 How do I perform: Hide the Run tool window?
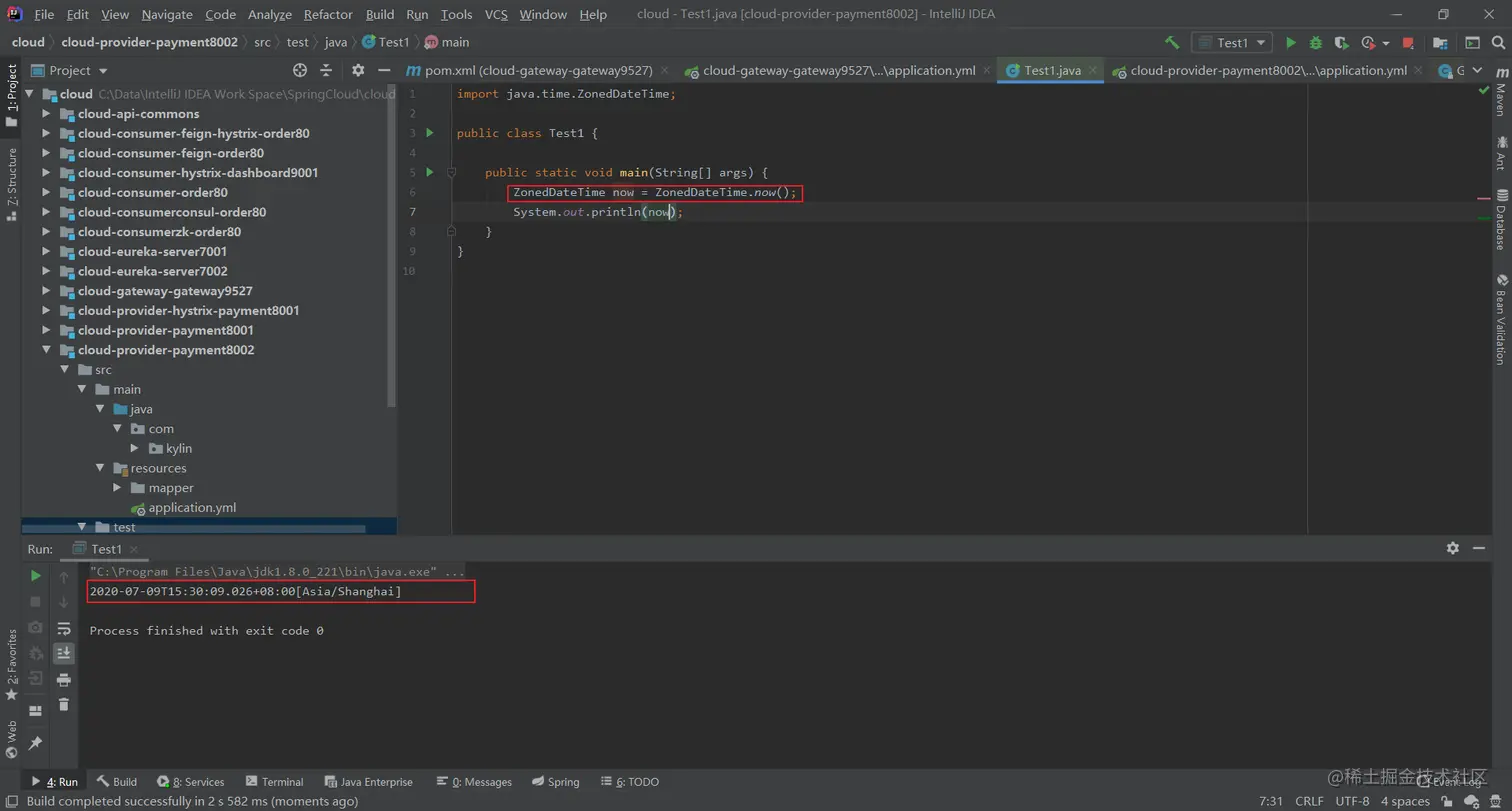pyautogui.click(x=1479, y=548)
